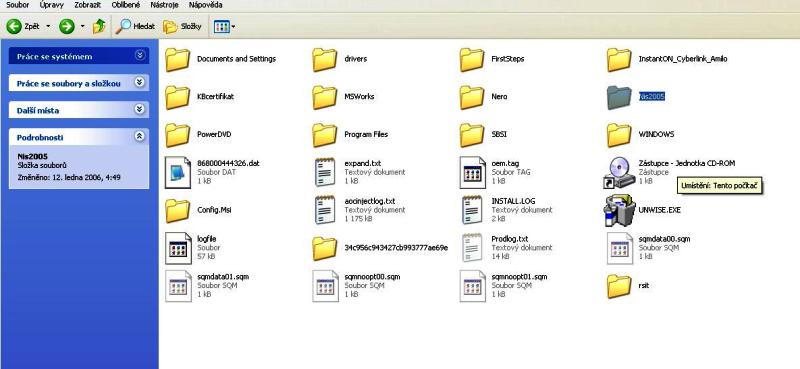
Task: Select the logfile file icon
Action: 178,248
